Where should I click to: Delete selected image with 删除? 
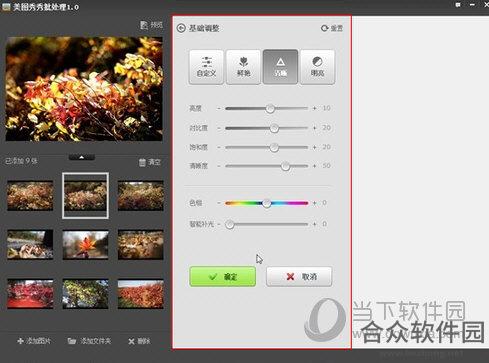tap(139, 341)
